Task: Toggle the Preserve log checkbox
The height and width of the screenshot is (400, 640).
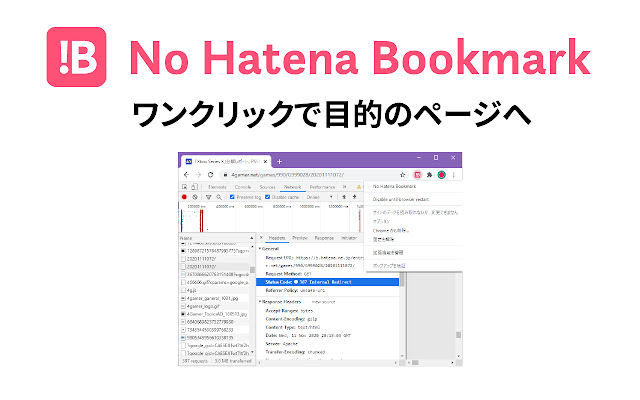Action: coord(232,197)
